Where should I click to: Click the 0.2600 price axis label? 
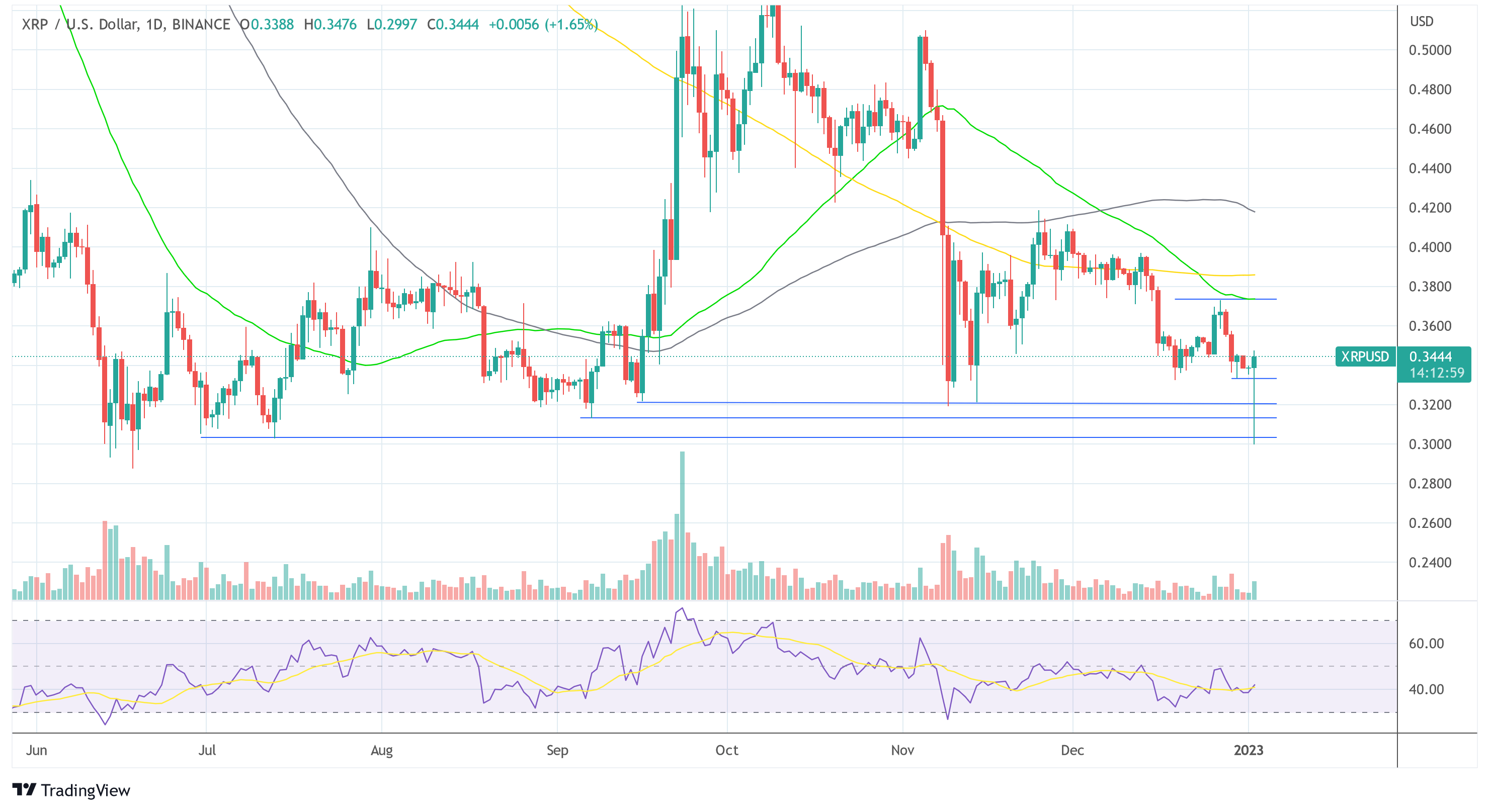(1430, 523)
